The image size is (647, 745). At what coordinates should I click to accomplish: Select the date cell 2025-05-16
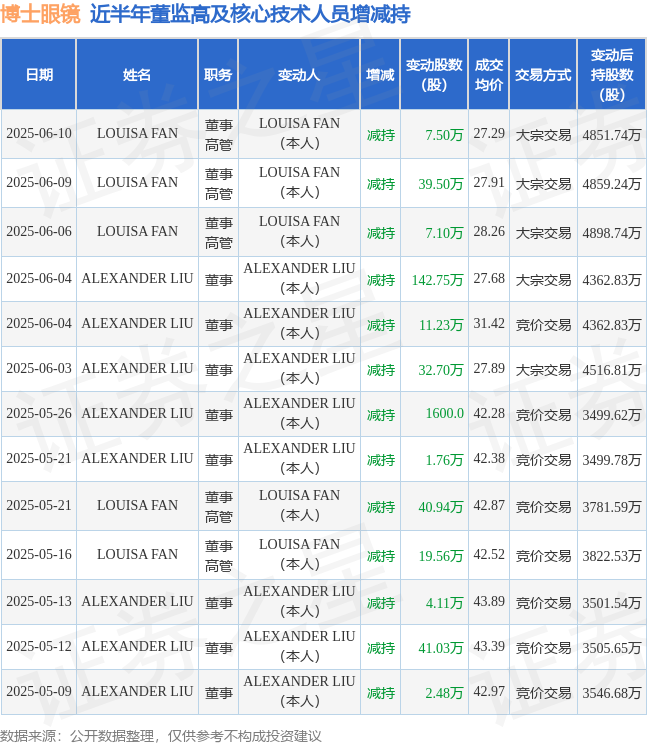[x=39, y=554]
